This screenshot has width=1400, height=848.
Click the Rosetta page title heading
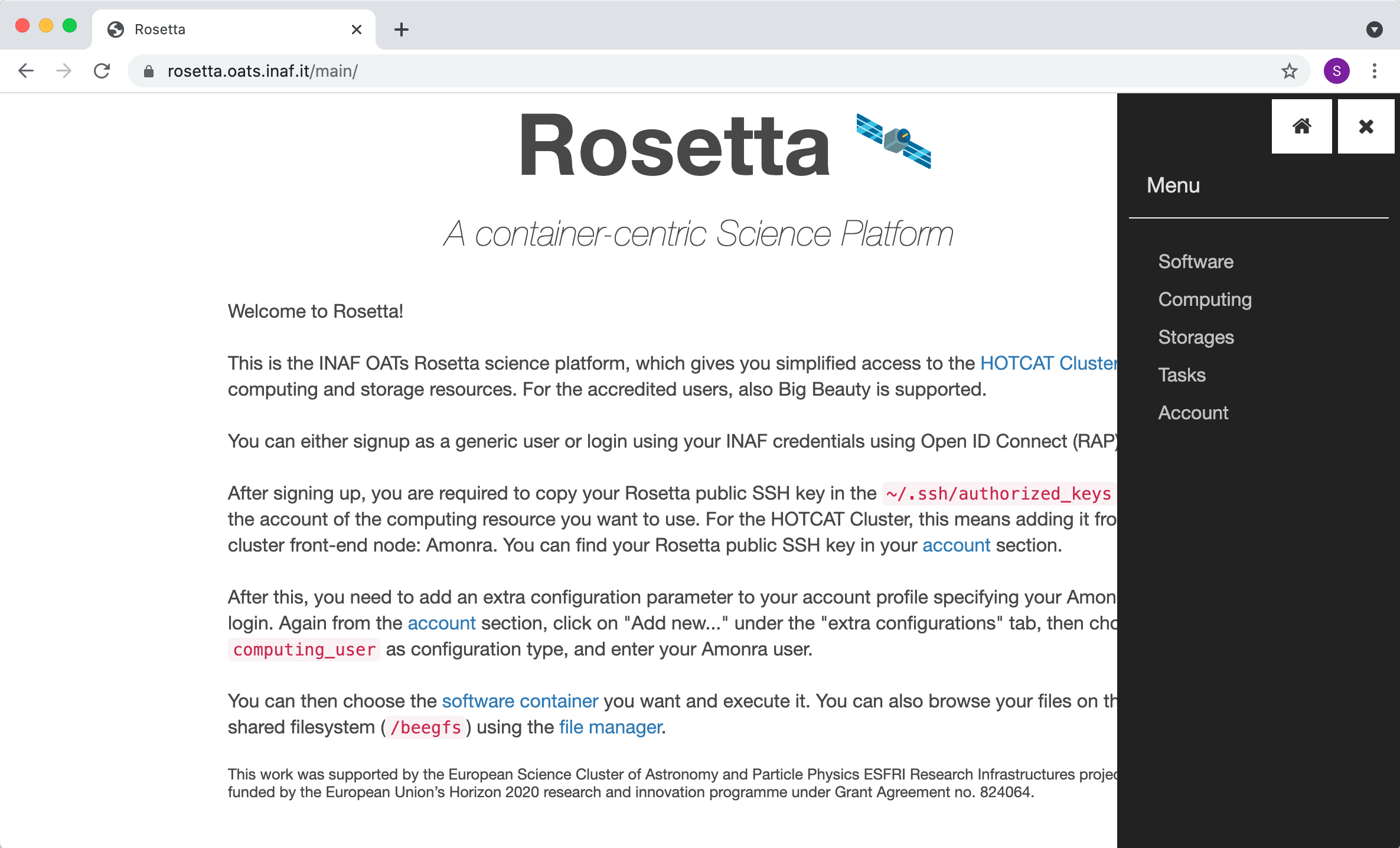click(x=675, y=145)
